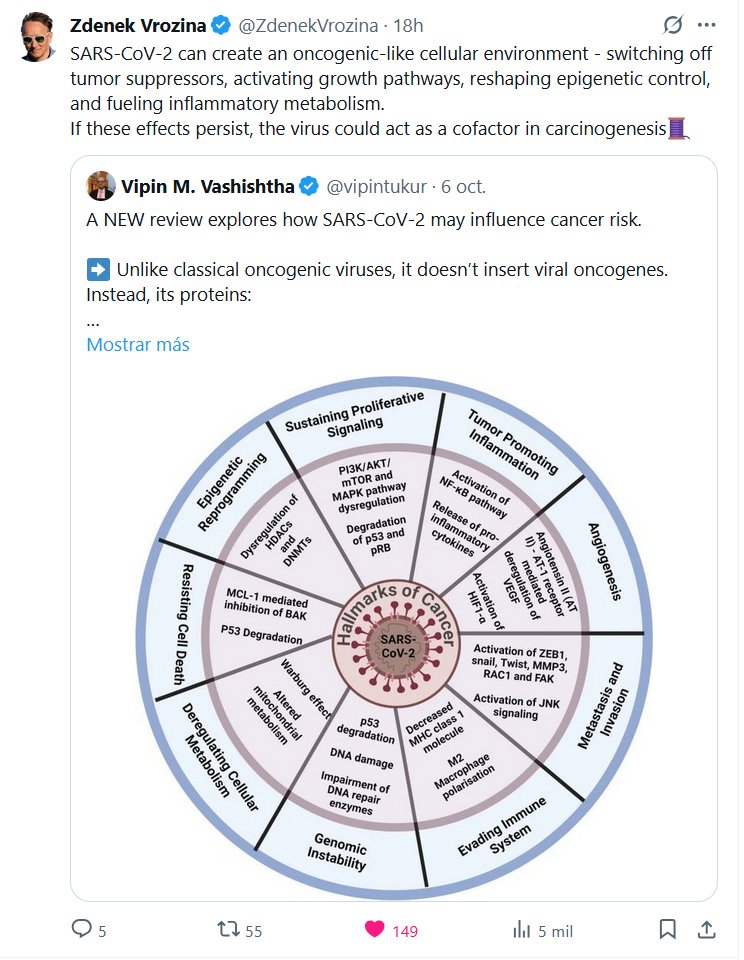Click the Vipin M. Vashishtha name
Viewport: 744px width, 960px height.
tap(205, 185)
